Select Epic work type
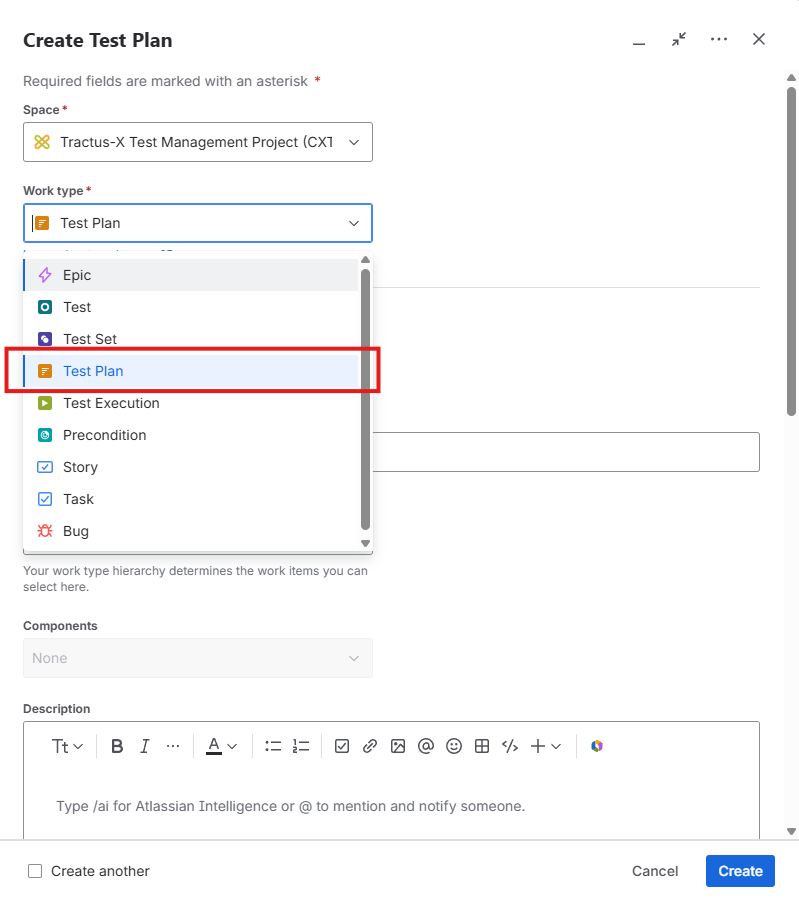799x908 pixels. (x=191, y=275)
